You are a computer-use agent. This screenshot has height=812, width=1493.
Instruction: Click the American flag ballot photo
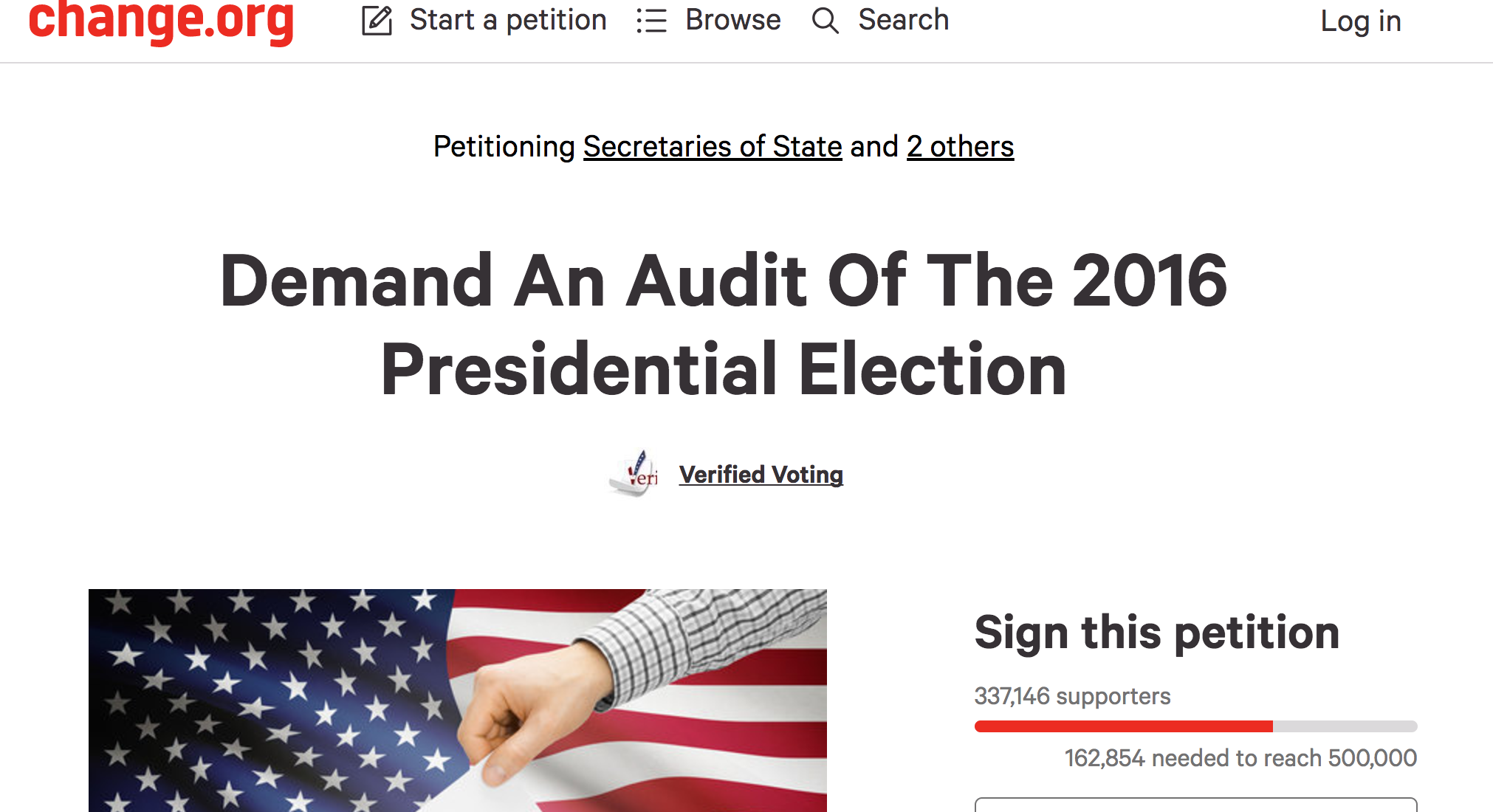point(458,701)
